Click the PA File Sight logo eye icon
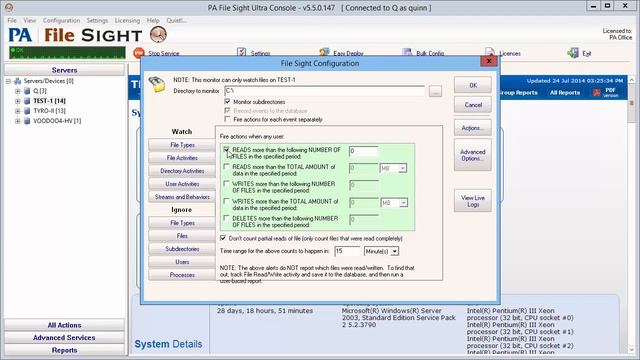 [158, 34]
